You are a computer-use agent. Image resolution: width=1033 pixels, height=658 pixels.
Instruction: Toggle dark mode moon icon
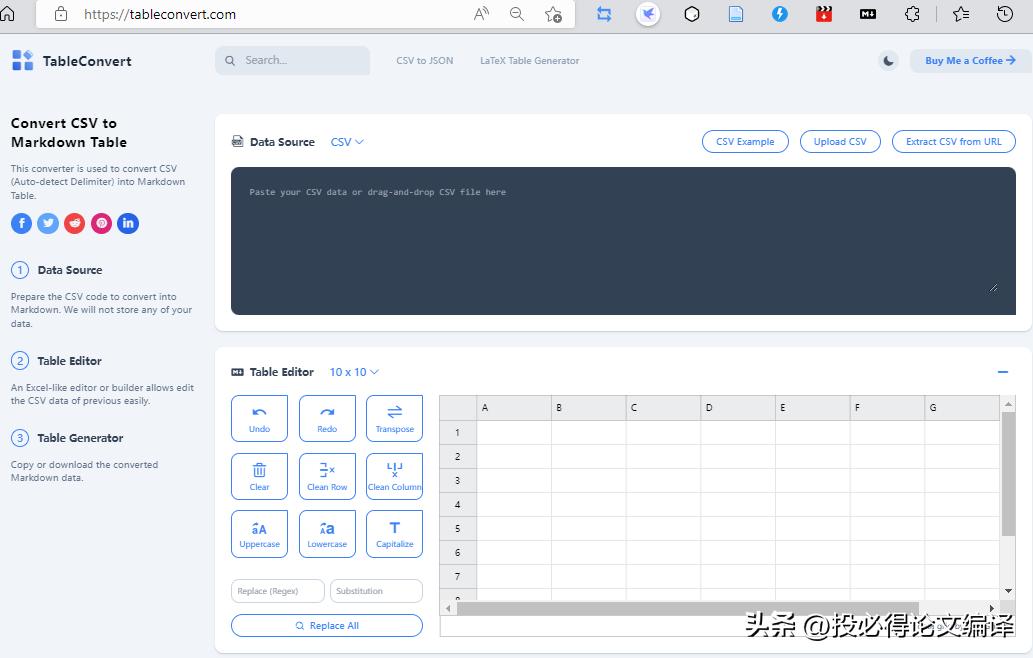(888, 61)
